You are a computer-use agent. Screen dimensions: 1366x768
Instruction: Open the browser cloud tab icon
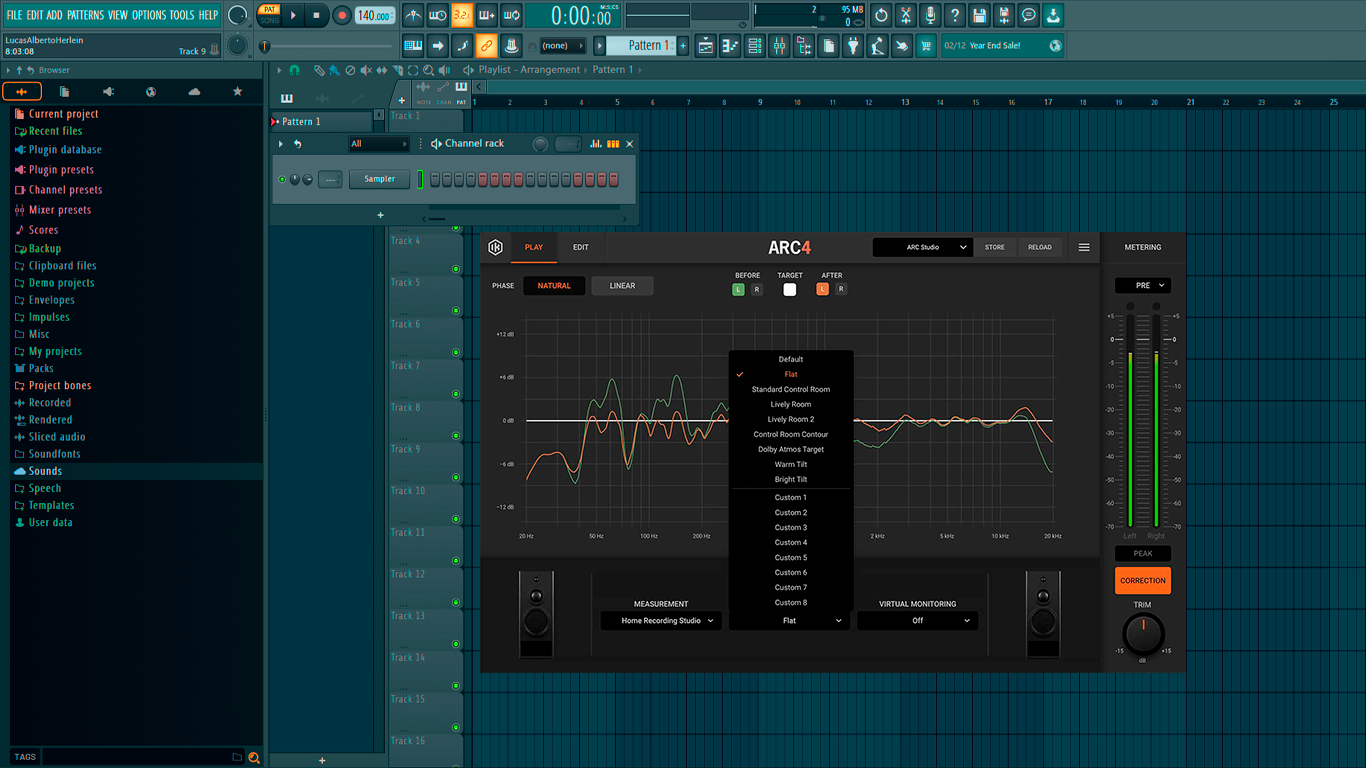(194, 91)
